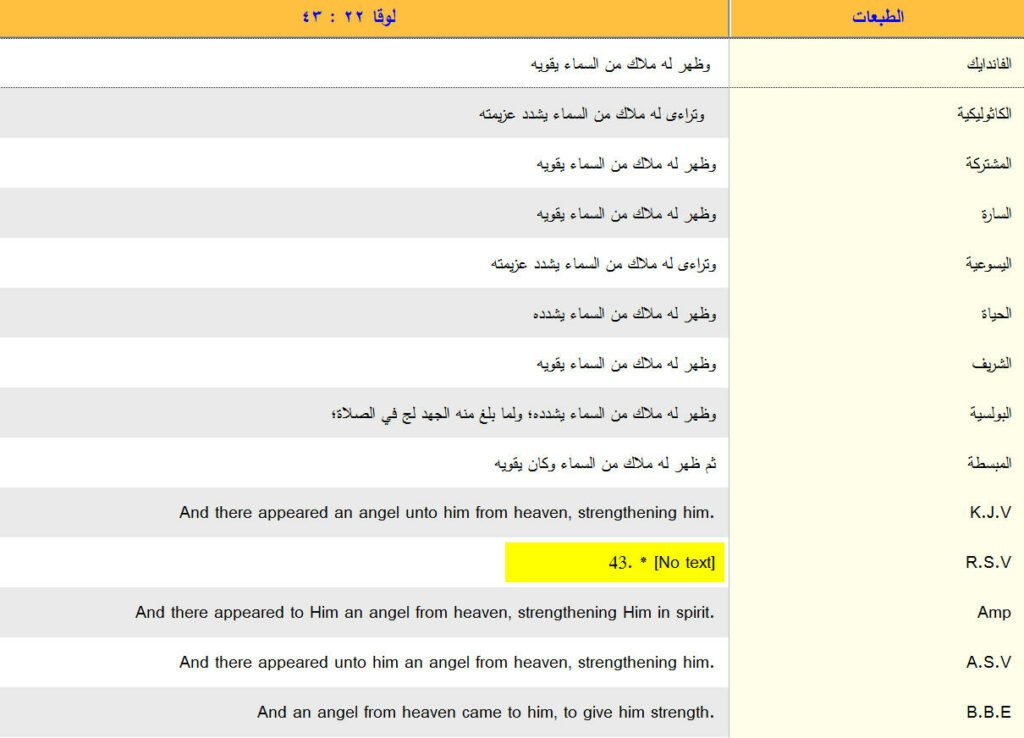
Task: Click the verse text in the اليسوعية row
Action: pos(604,264)
